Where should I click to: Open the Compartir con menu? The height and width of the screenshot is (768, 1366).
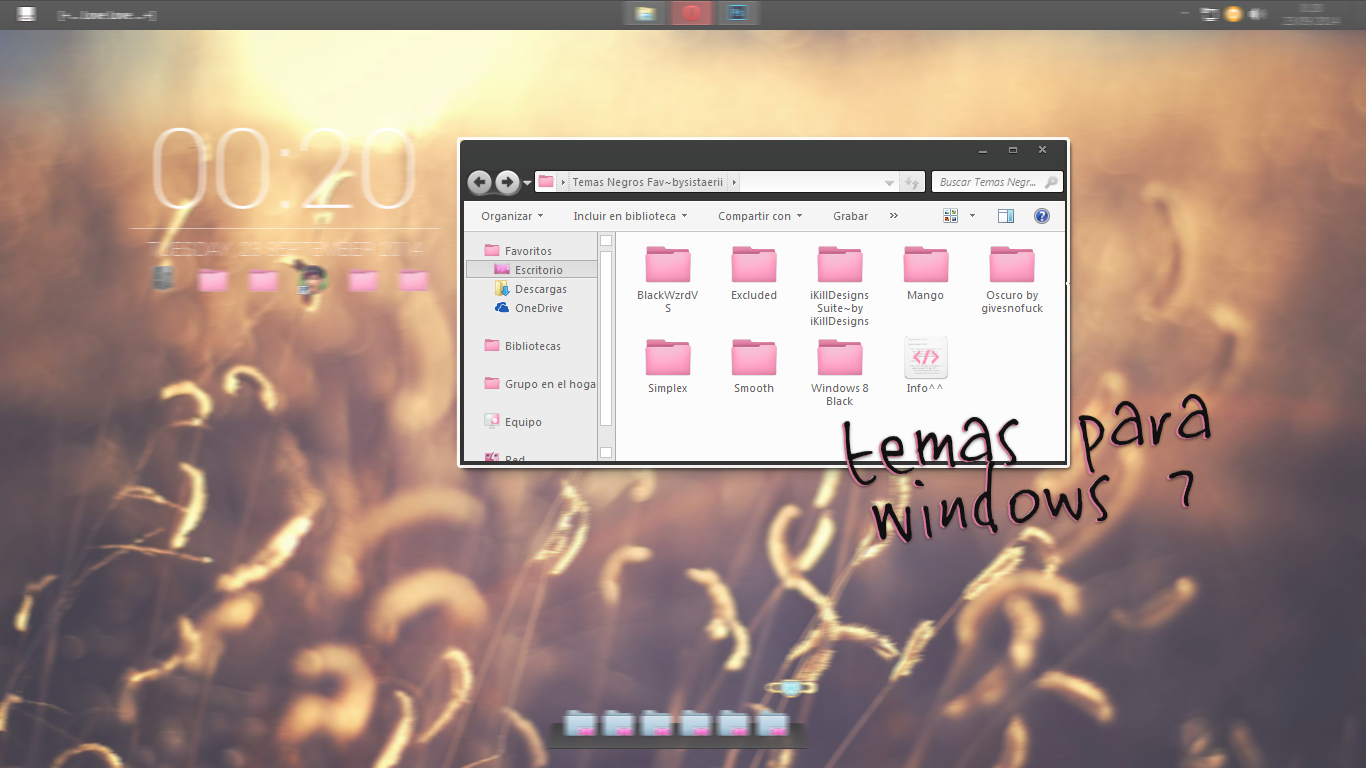point(760,216)
